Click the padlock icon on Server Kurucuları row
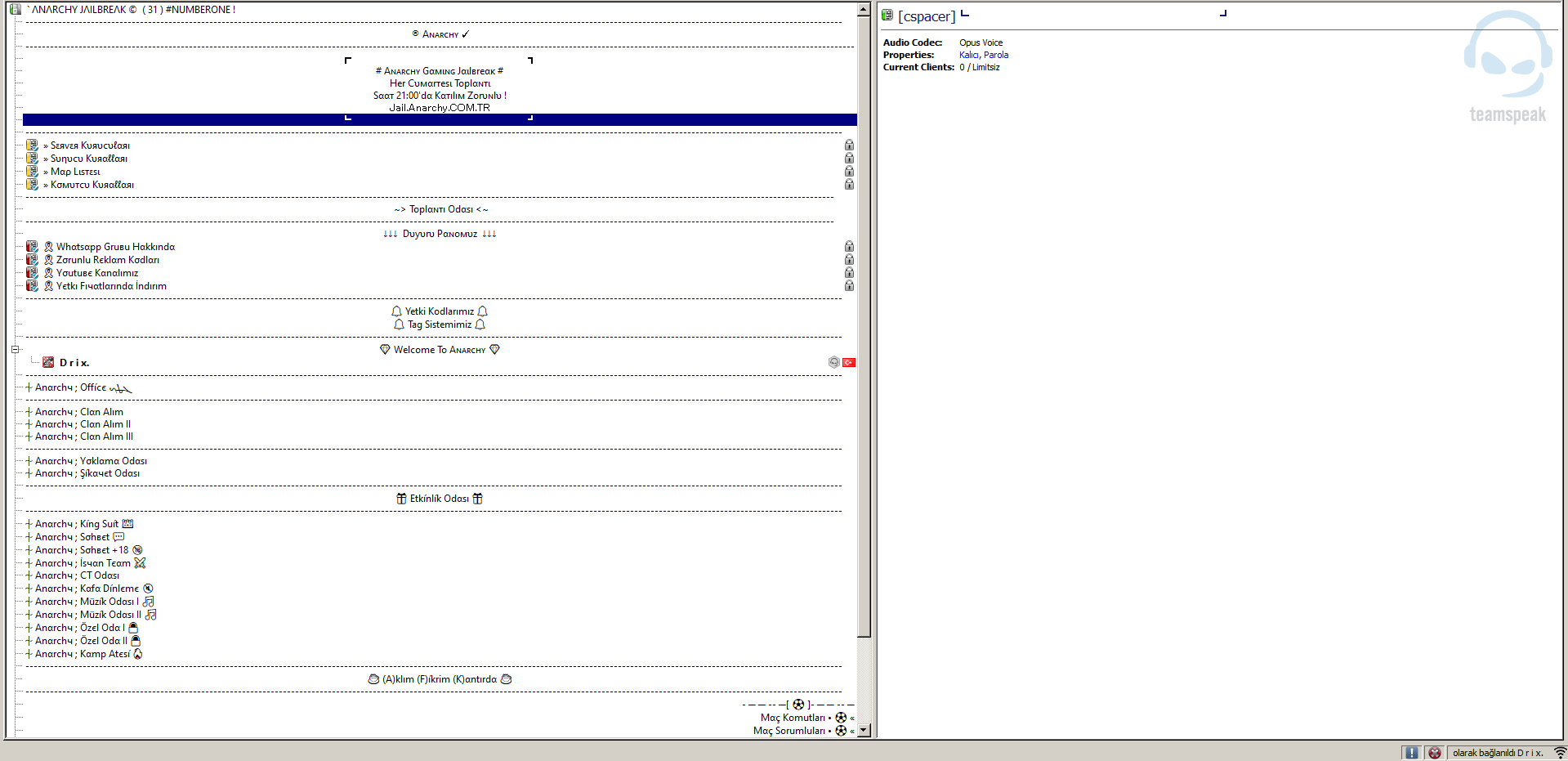Viewport: 1568px width, 761px height. (x=849, y=145)
